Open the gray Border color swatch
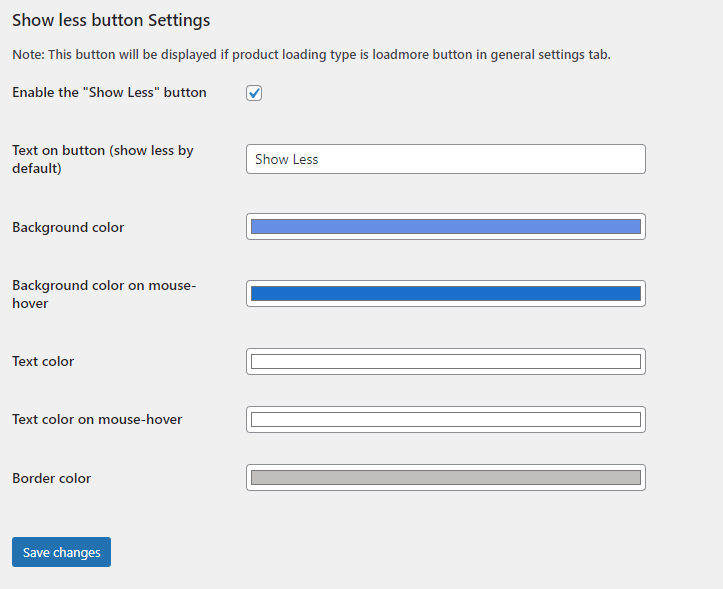Screen dimensions: 723x589 tap(445, 478)
